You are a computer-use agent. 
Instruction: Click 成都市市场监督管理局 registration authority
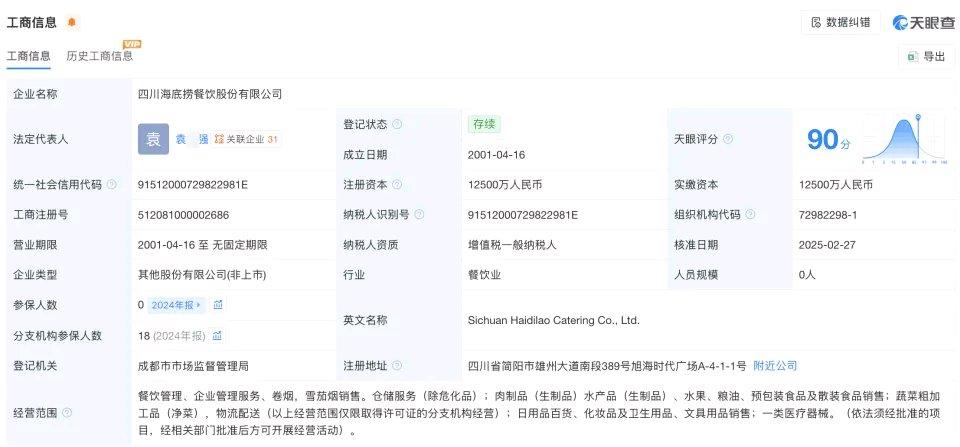click(x=193, y=366)
